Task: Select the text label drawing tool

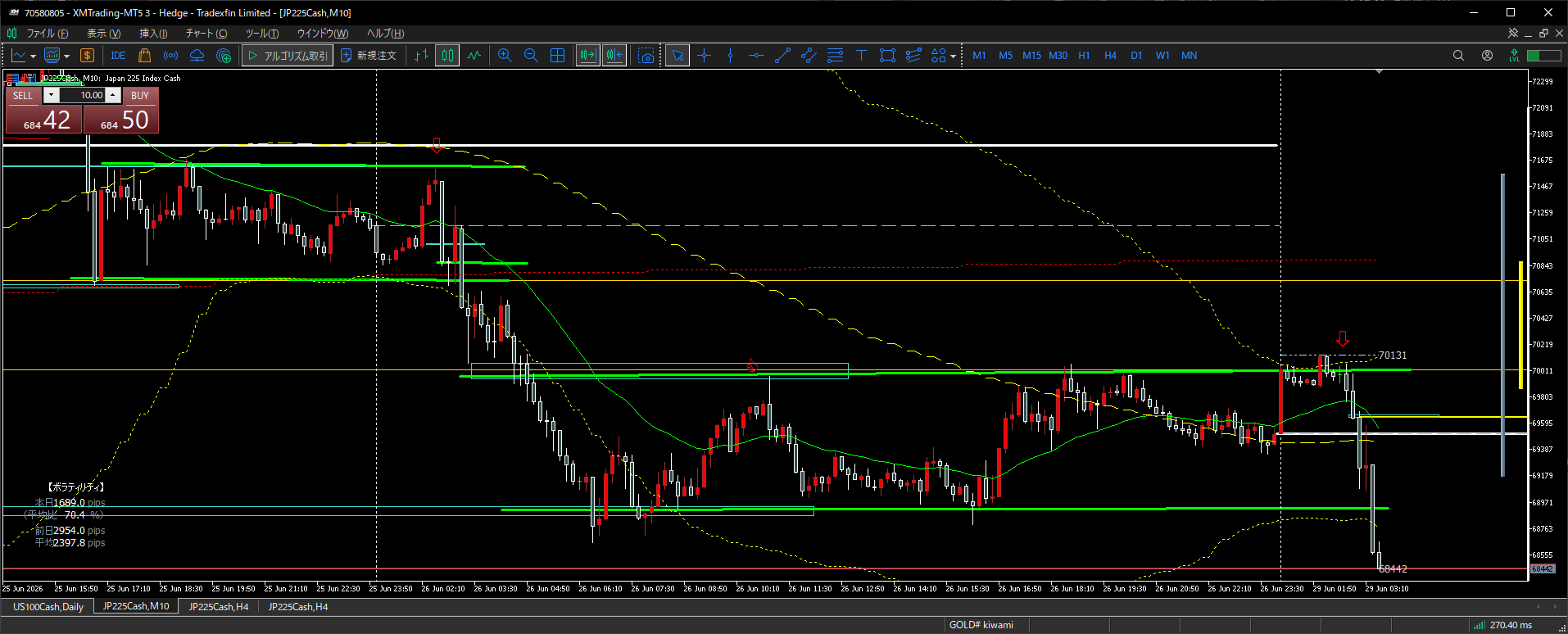Action: 861,56
